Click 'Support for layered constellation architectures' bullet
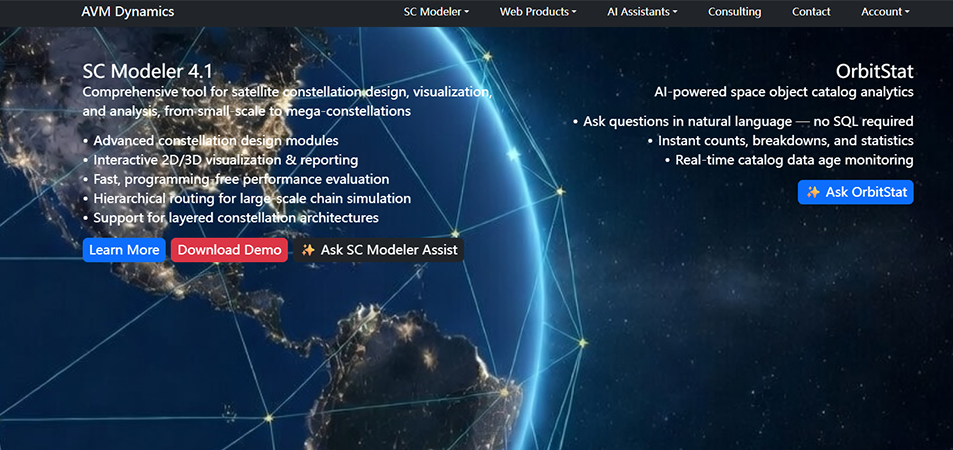The image size is (953, 450). (236, 218)
